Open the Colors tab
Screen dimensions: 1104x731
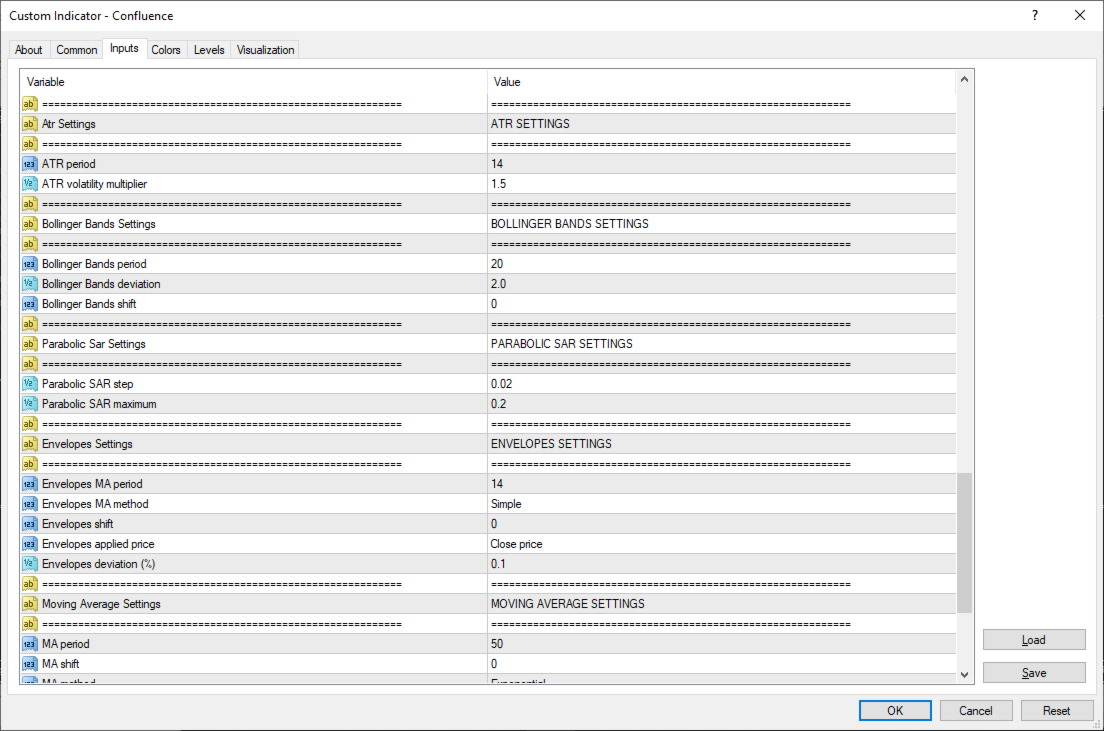tap(165, 50)
